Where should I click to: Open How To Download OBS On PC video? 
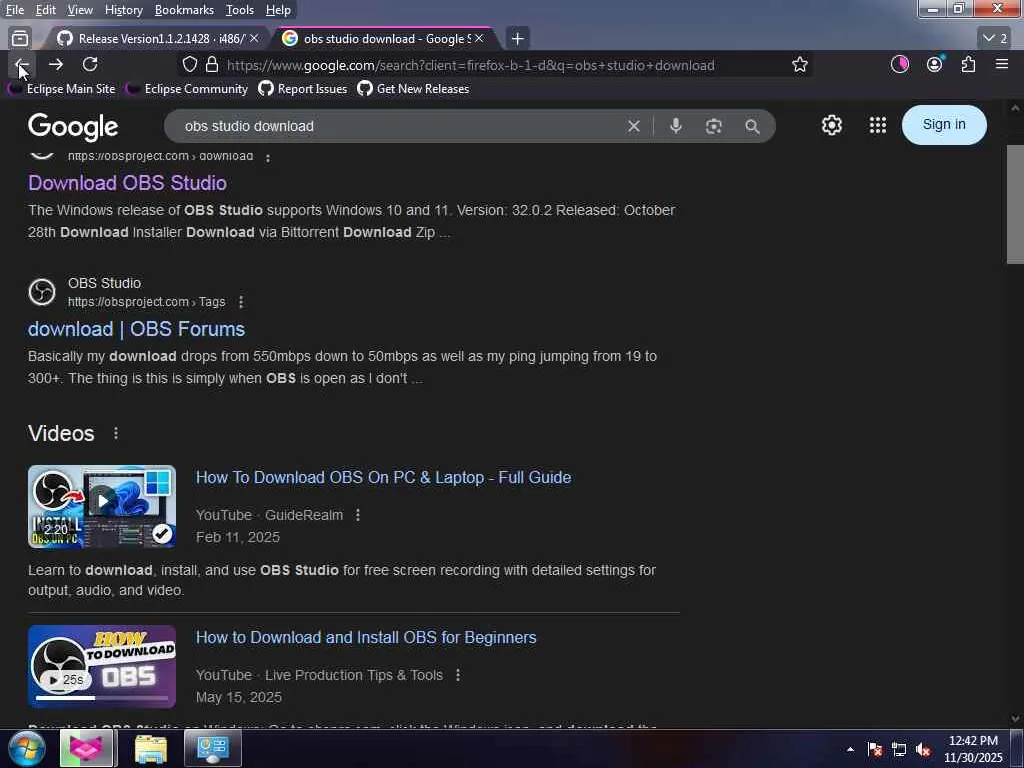click(x=383, y=477)
